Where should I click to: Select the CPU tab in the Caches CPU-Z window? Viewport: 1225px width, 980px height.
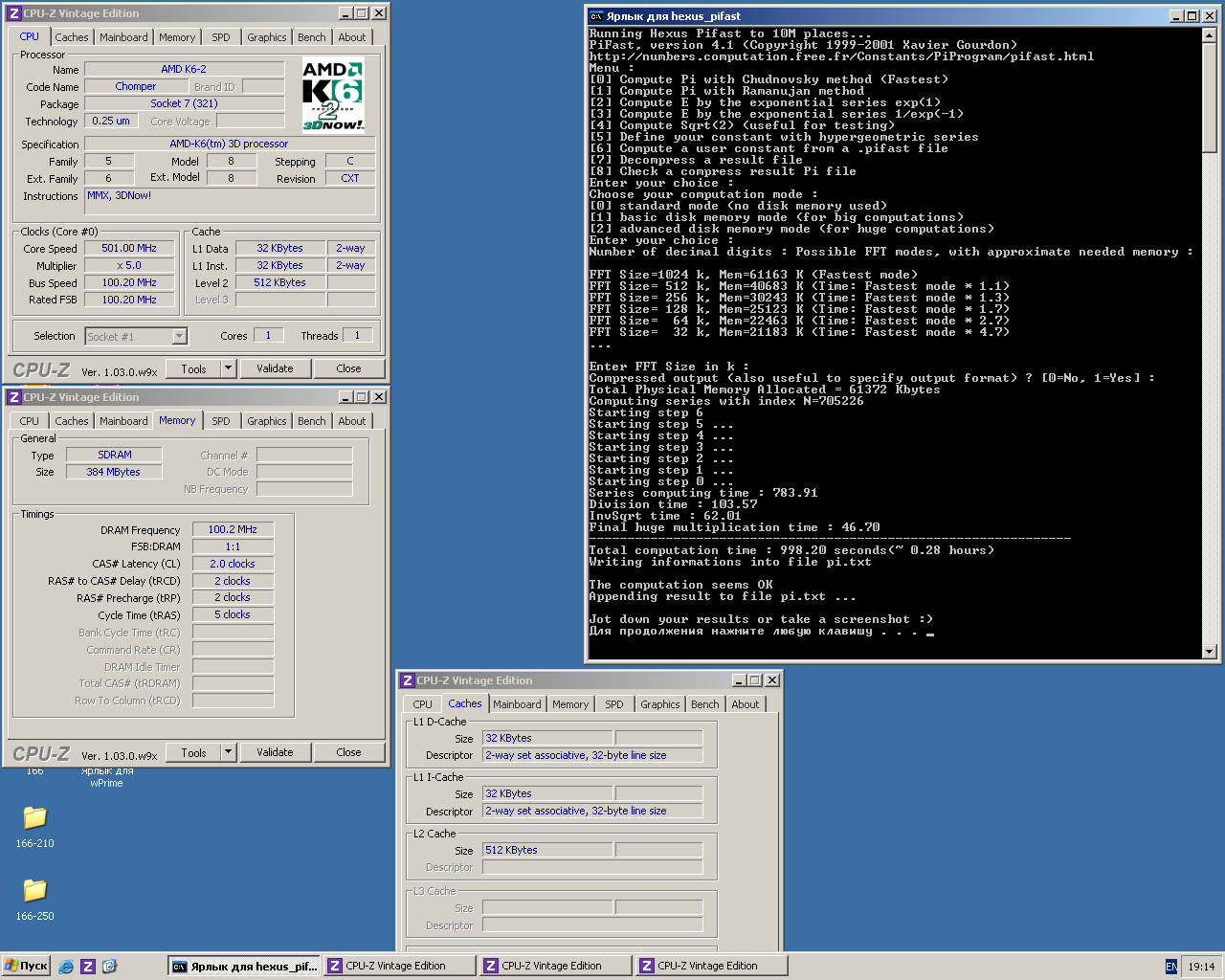pyautogui.click(x=423, y=704)
